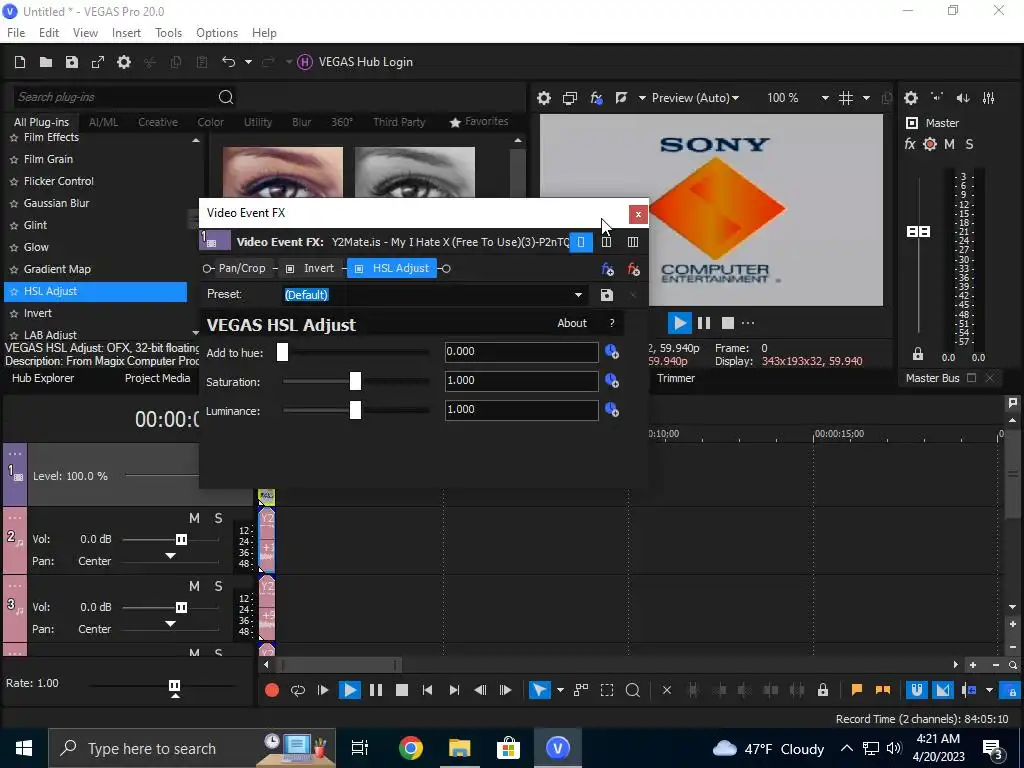This screenshot has width=1024, height=768.
Task: Save the preset with the disk icon
Action: 607,295
